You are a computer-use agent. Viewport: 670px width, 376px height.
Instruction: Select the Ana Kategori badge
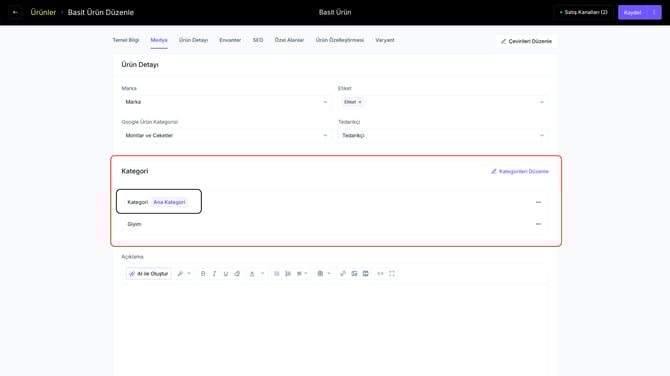point(169,202)
